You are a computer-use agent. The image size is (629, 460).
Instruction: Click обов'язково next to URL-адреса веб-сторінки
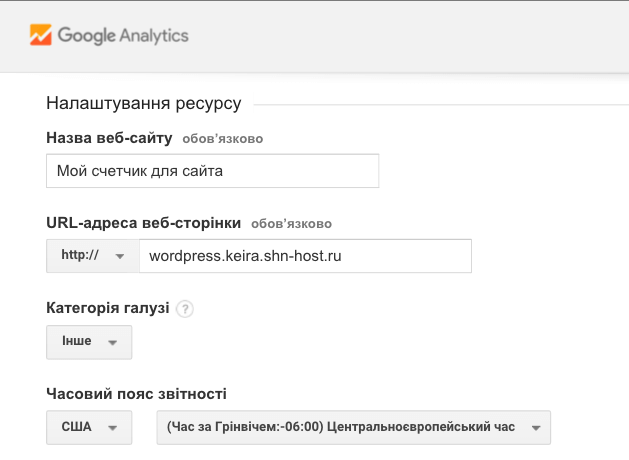[x=292, y=224]
